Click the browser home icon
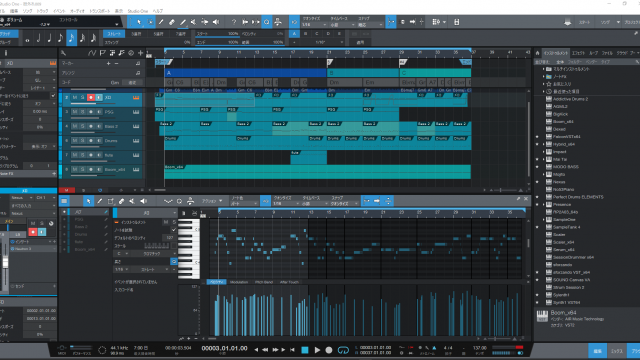The image size is (640, 360). tap(538, 53)
